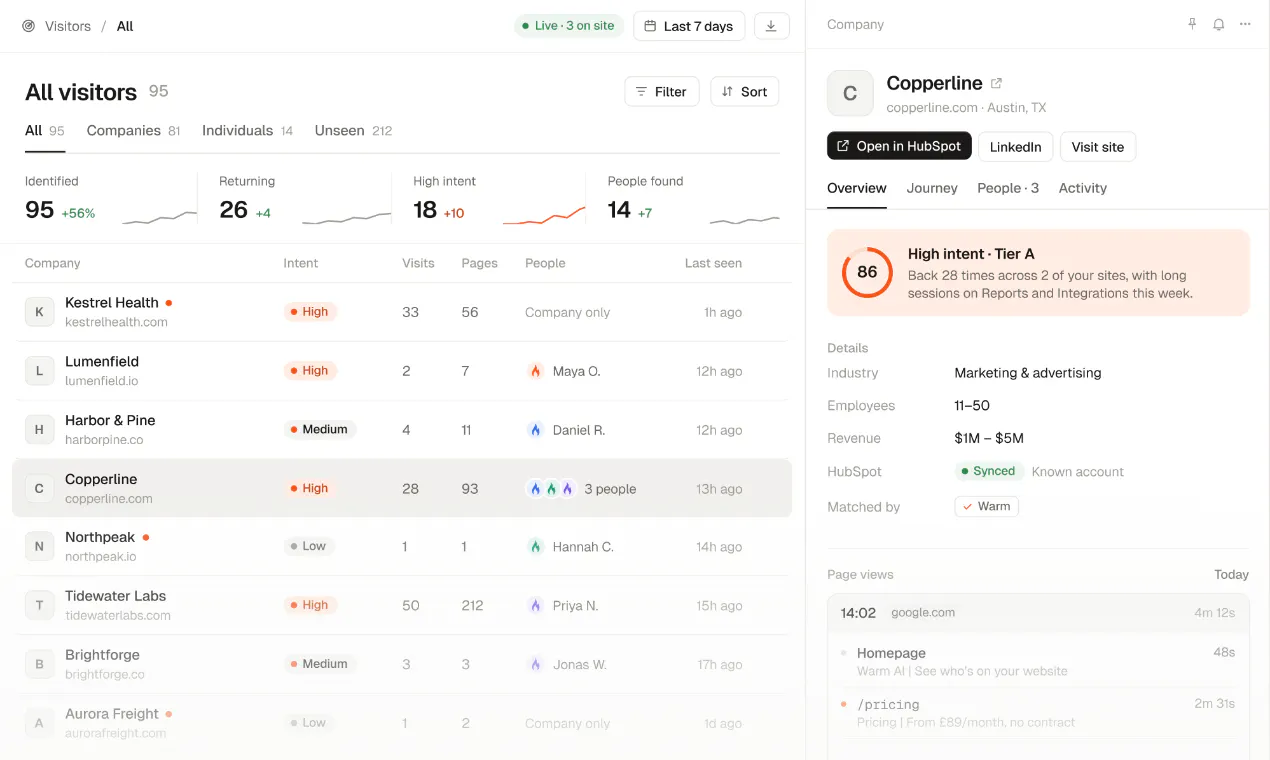Click the Live · 3 on site badge
The width and height of the screenshot is (1270, 760).
pyautogui.click(x=568, y=26)
